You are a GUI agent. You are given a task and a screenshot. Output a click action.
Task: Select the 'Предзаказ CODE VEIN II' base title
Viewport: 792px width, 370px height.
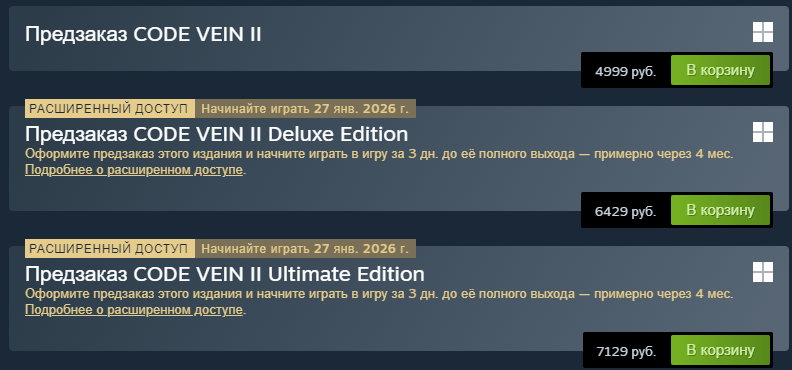point(143,34)
